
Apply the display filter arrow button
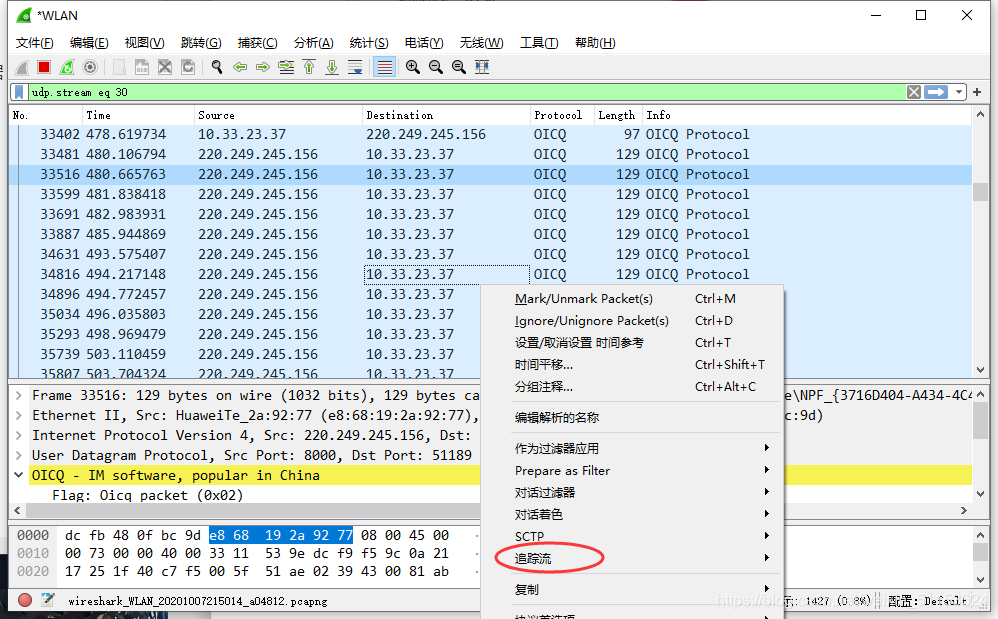click(936, 92)
